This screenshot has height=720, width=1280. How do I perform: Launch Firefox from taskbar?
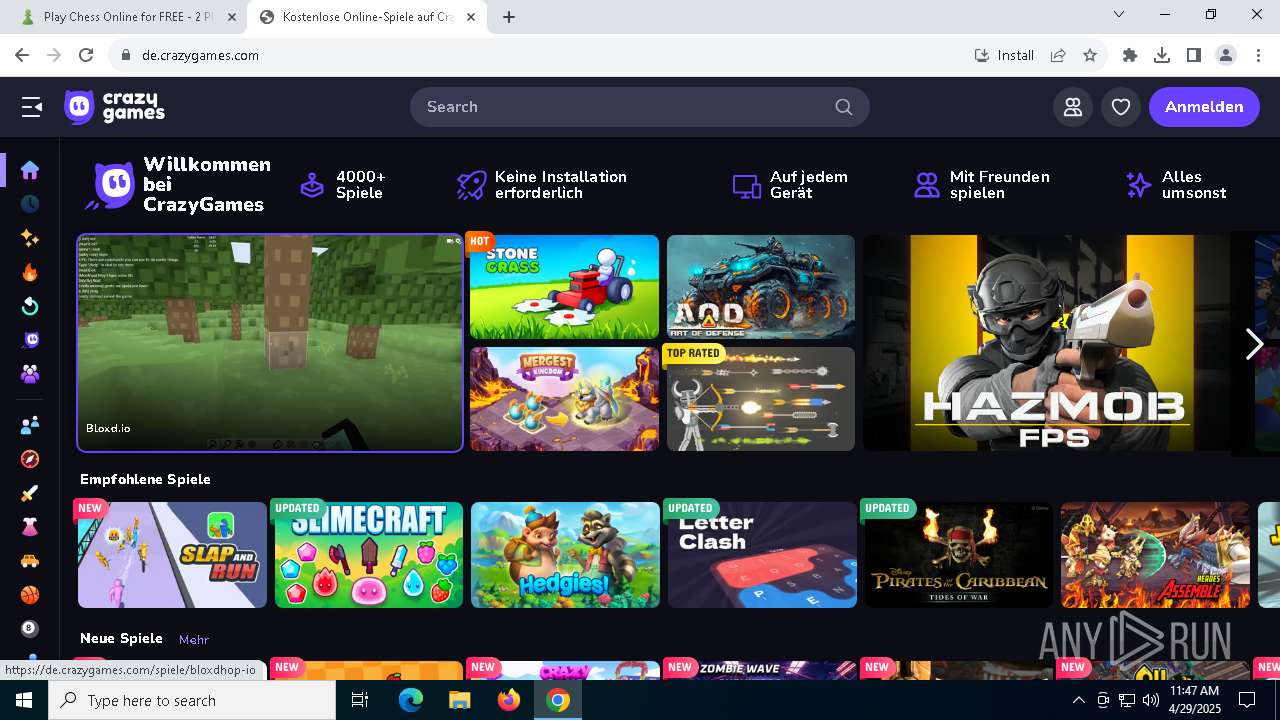pyautogui.click(x=509, y=700)
